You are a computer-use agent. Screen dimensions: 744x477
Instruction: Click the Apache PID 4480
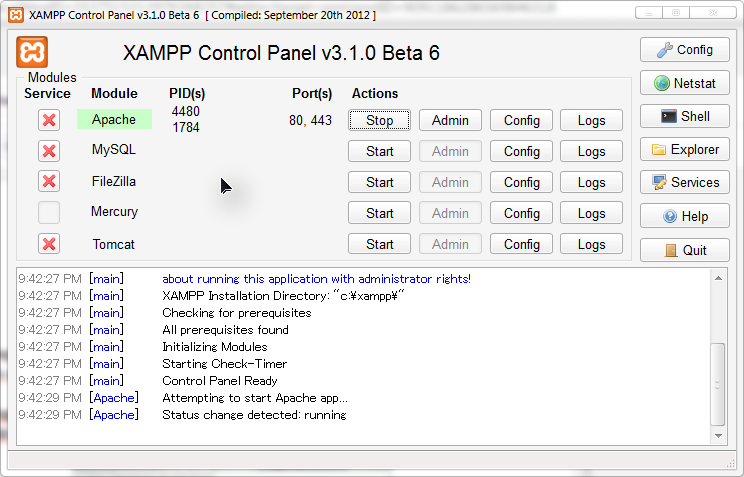186,112
